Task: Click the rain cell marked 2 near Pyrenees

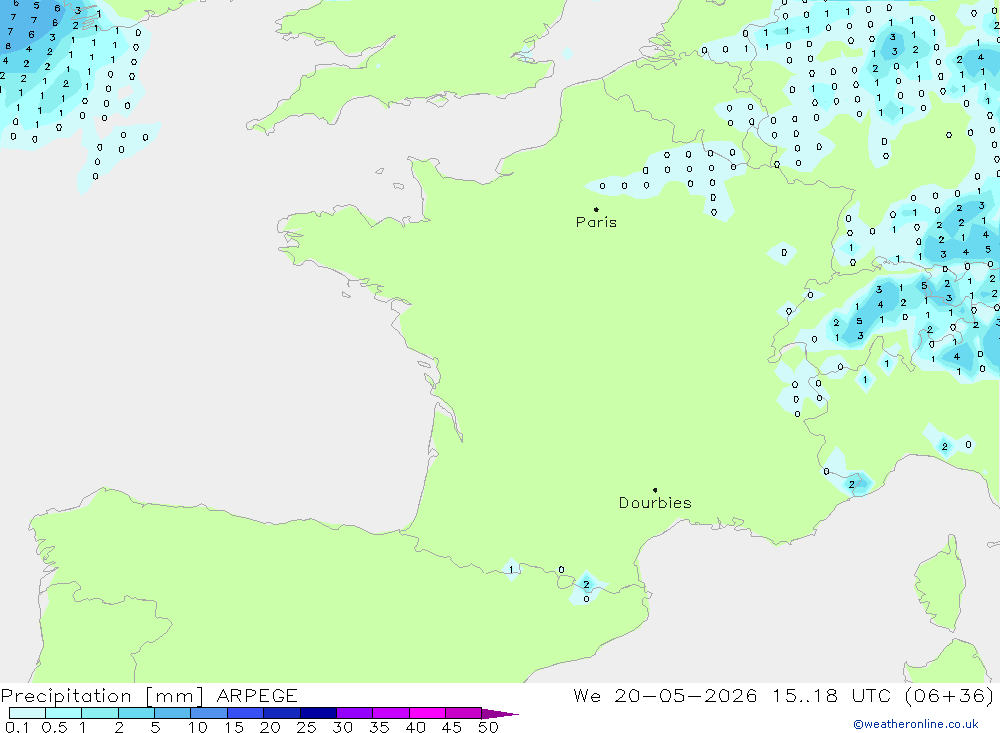Action: [586, 584]
